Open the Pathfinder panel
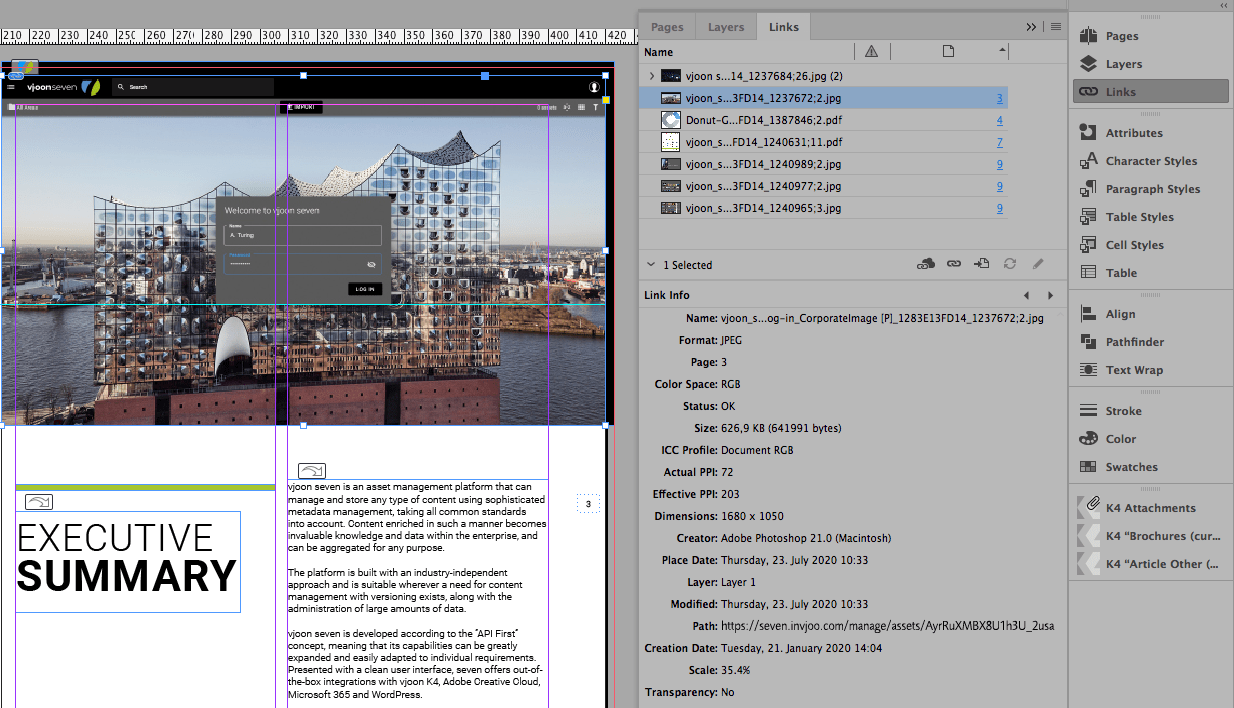The image size is (1234, 708). tap(1134, 342)
